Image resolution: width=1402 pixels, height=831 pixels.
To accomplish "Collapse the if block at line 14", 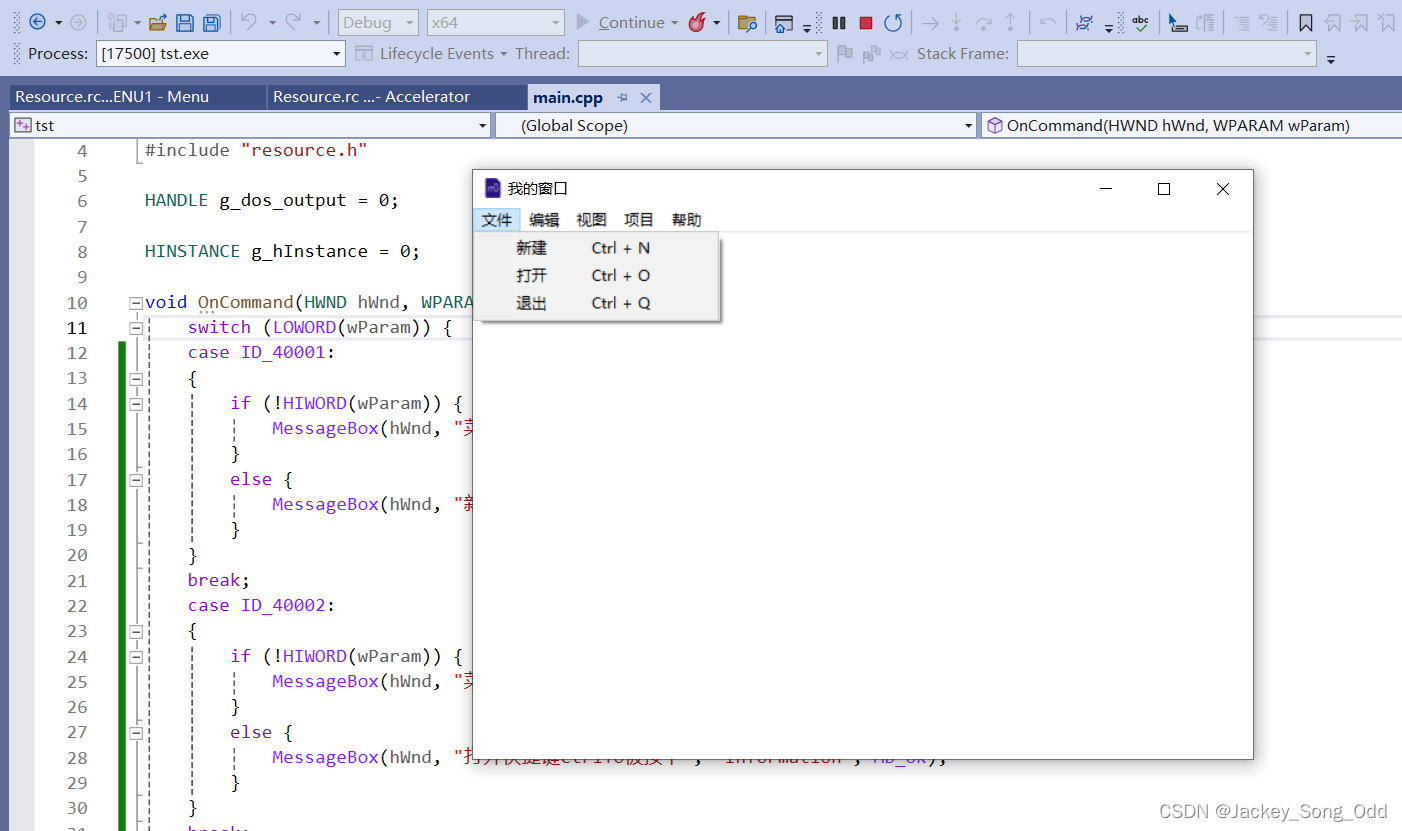I will tap(136, 404).
